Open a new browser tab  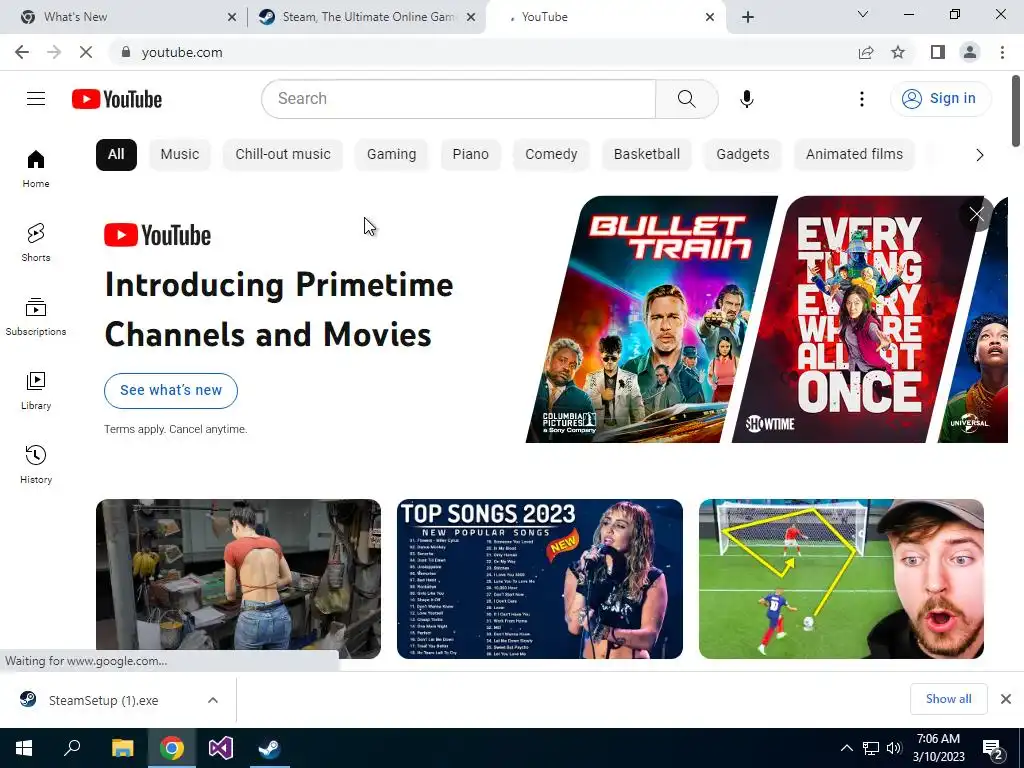coord(748,17)
